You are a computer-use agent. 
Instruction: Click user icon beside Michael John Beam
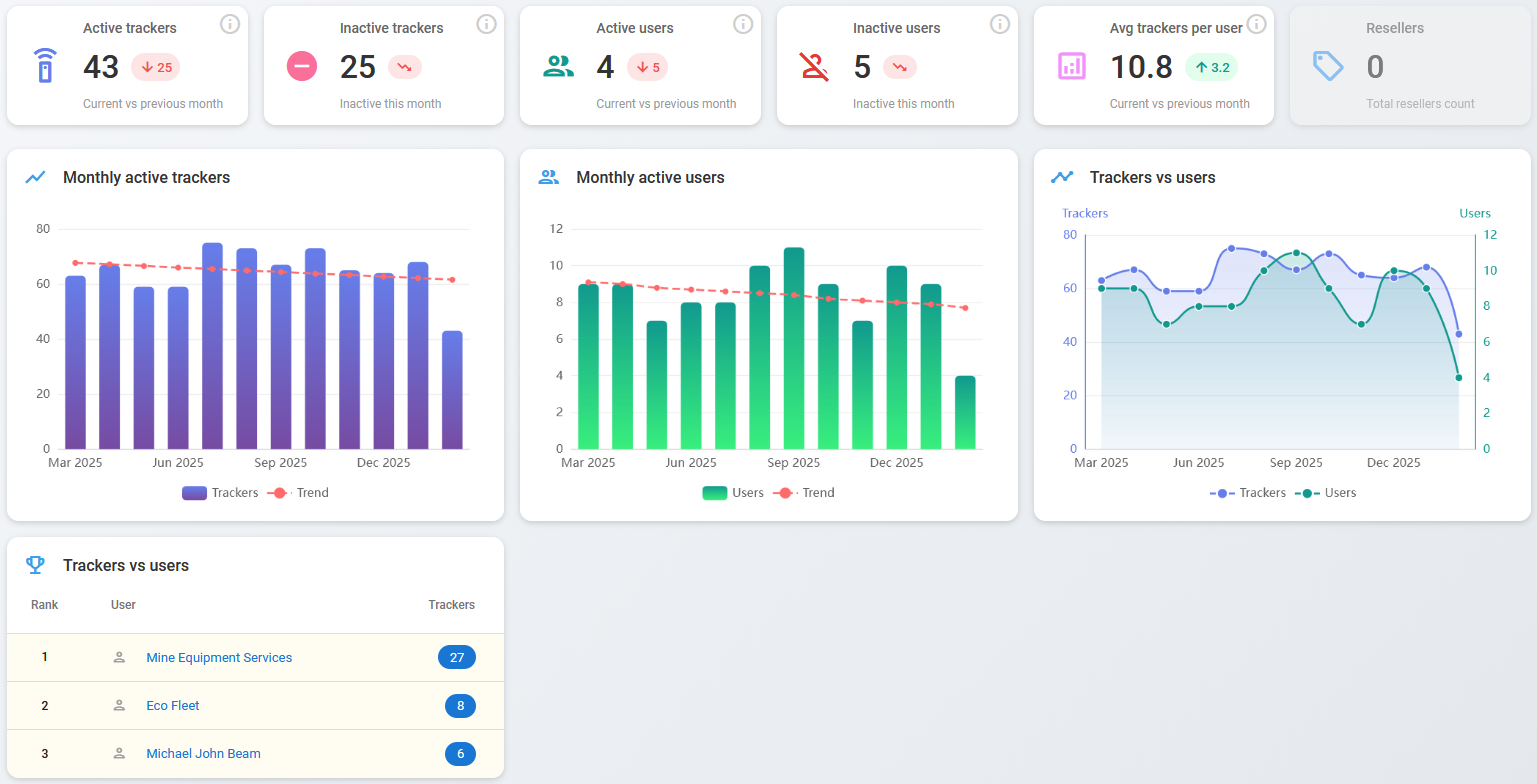(x=119, y=754)
